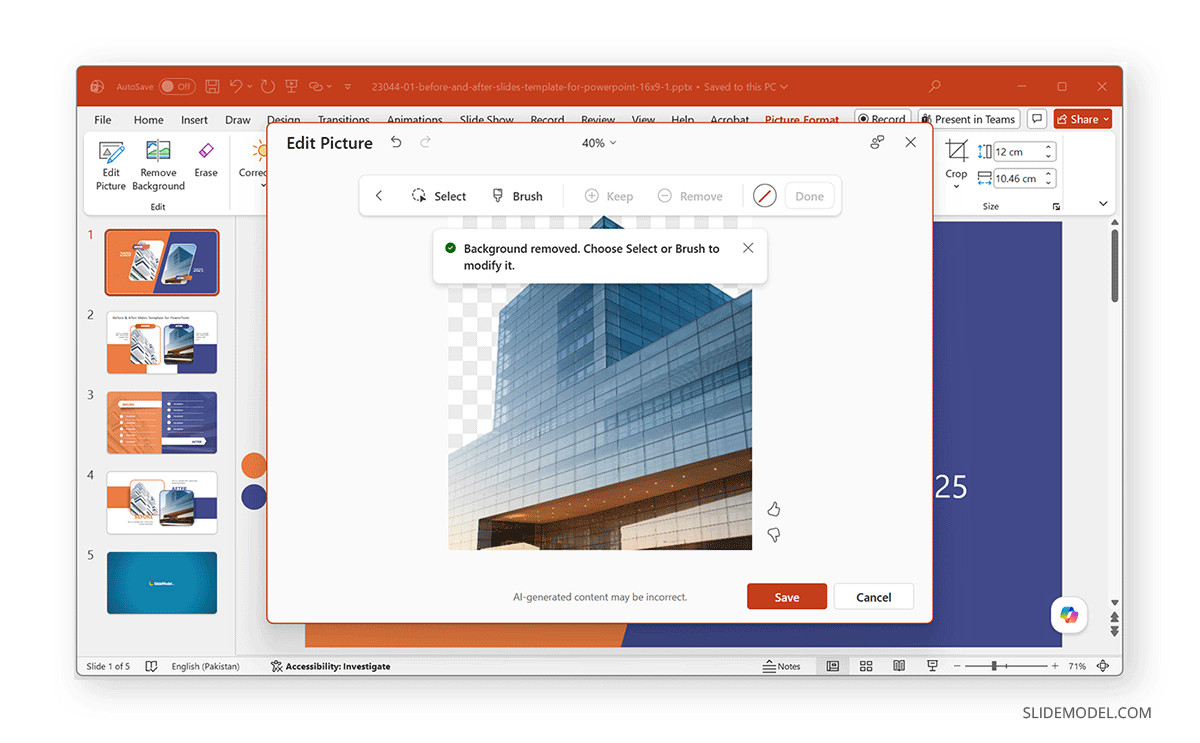This screenshot has height=743, width=1200.
Task: Click the Remove option in toolbar
Action: [x=690, y=196]
